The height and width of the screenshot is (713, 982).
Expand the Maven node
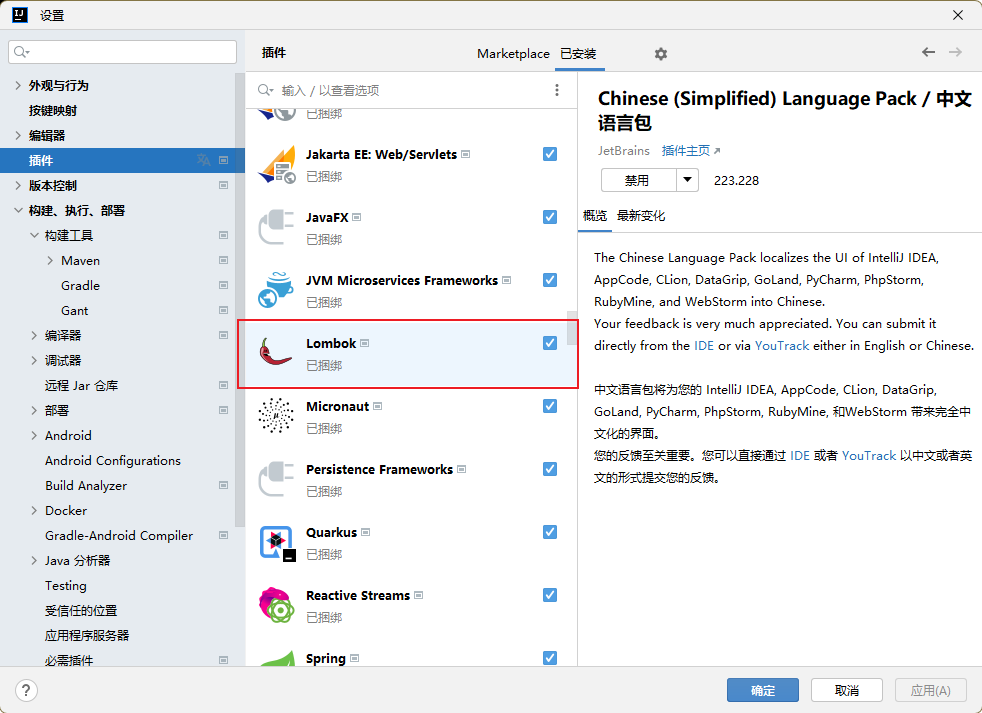pos(51,261)
